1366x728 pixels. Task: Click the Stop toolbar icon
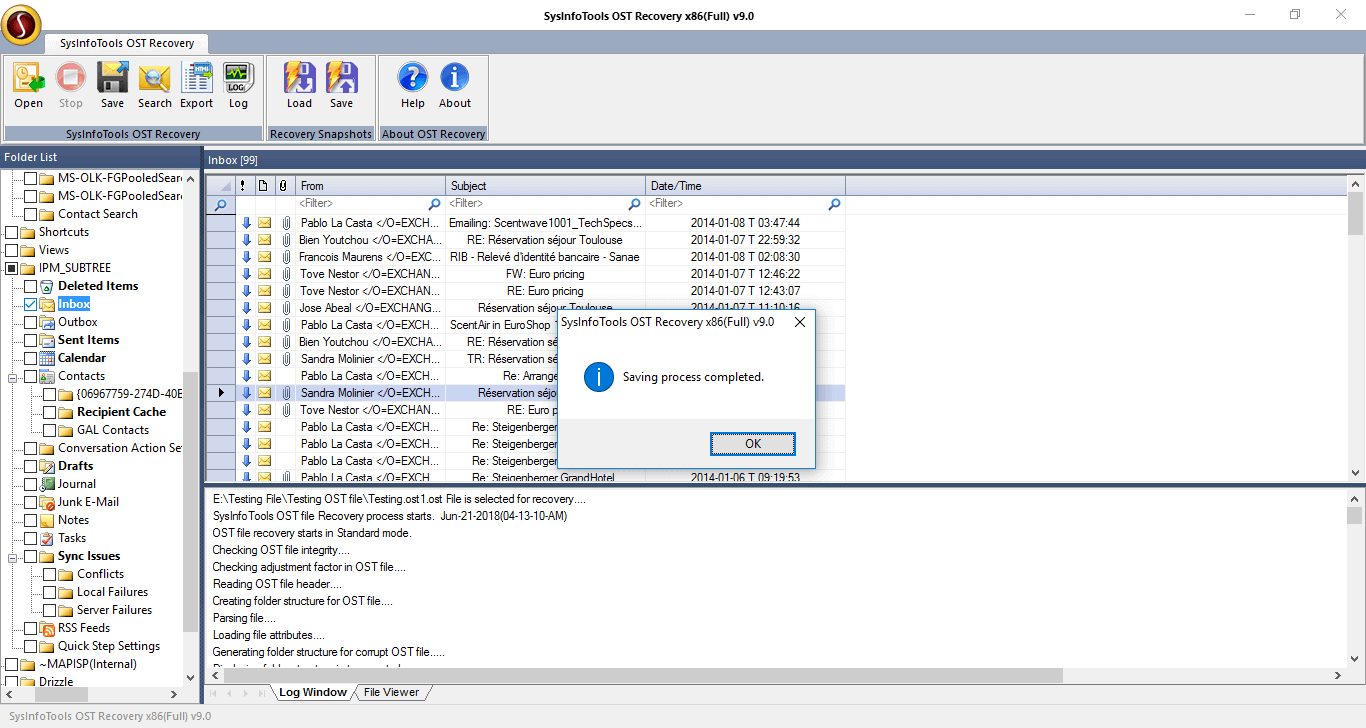coord(71,85)
